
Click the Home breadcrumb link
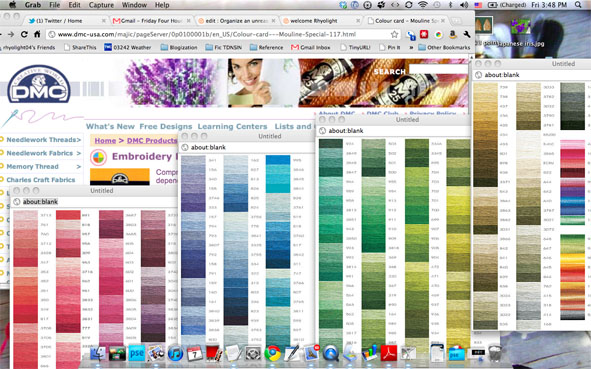pos(105,141)
